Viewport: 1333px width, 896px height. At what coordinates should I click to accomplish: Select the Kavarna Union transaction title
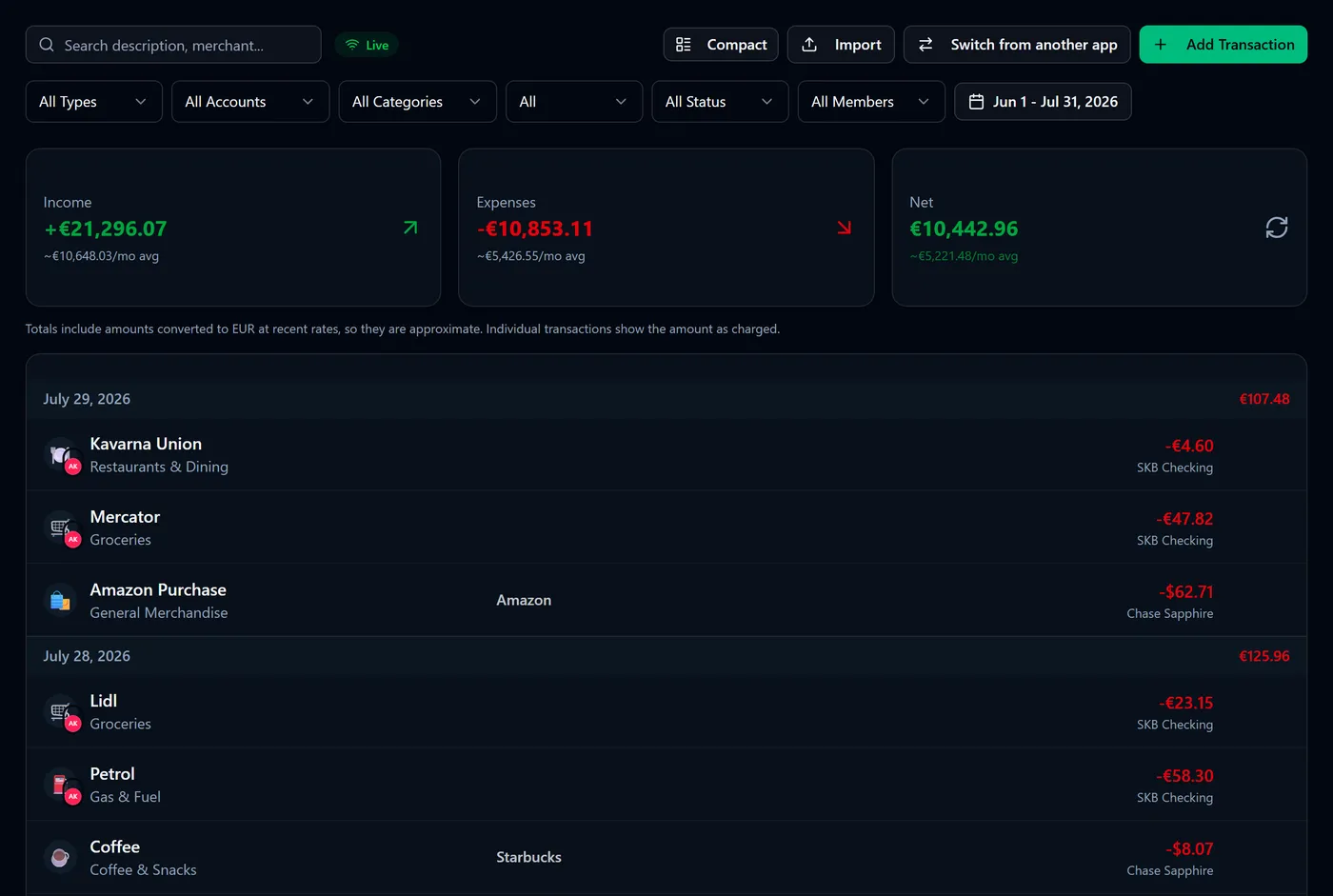[146, 444]
